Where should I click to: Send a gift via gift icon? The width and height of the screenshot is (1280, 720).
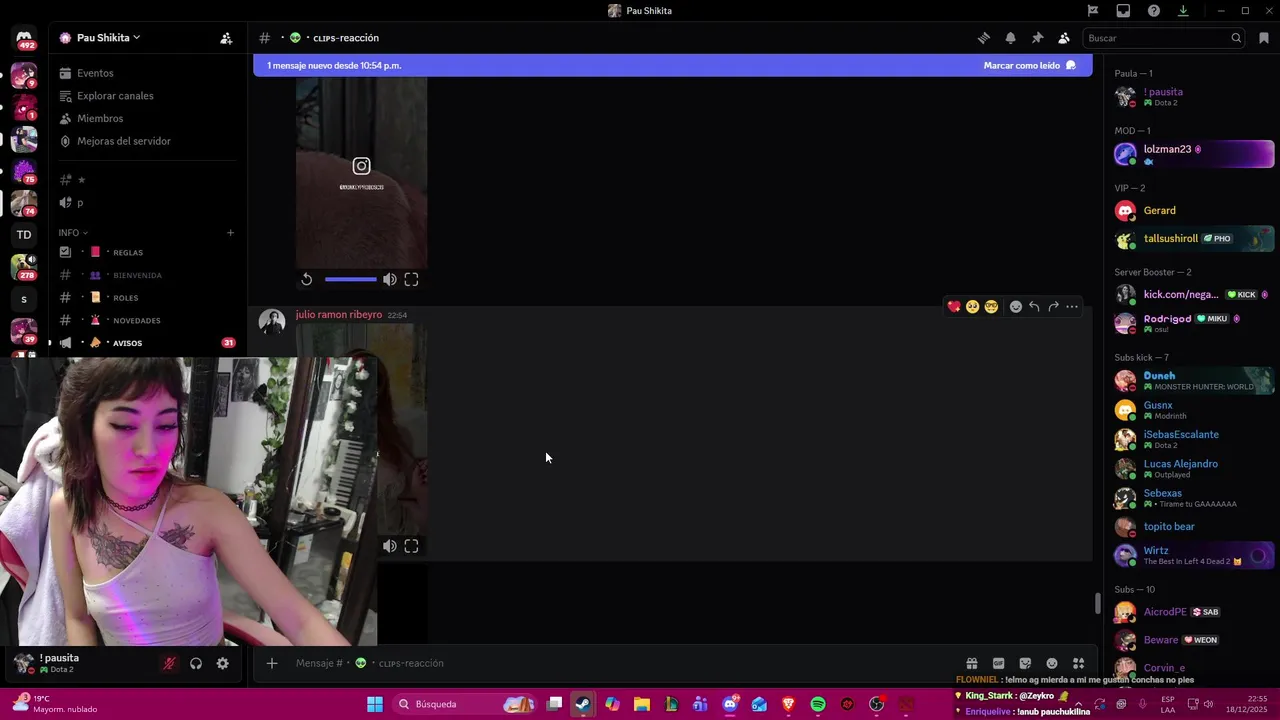971,663
